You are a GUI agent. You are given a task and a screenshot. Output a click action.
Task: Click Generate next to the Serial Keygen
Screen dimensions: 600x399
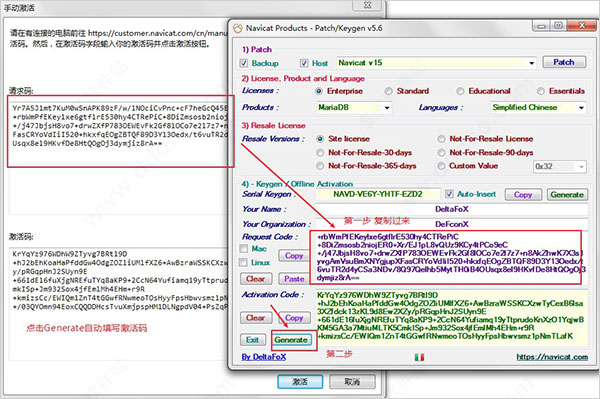pyautogui.click(x=567, y=195)
